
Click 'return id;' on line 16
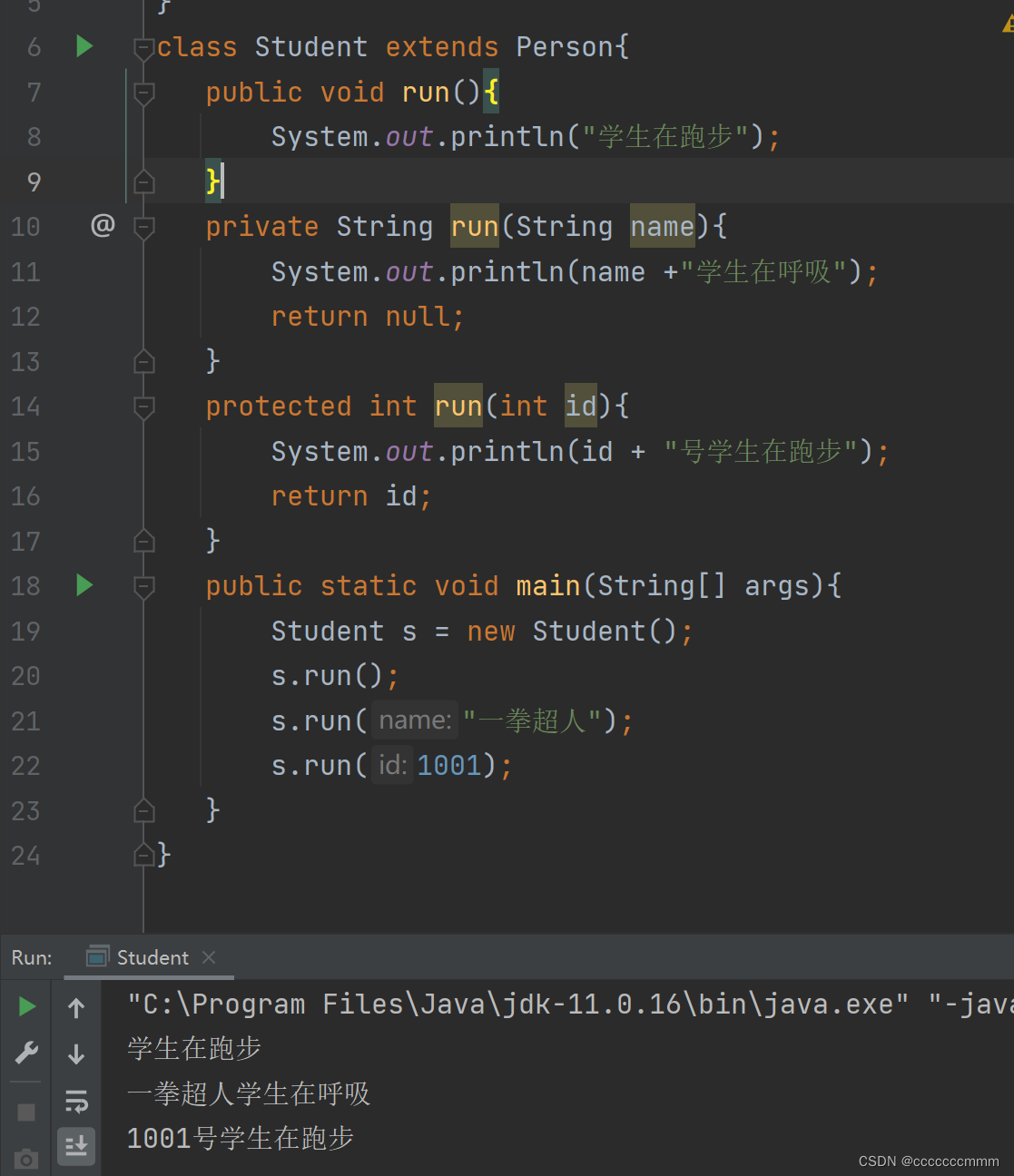351,495
